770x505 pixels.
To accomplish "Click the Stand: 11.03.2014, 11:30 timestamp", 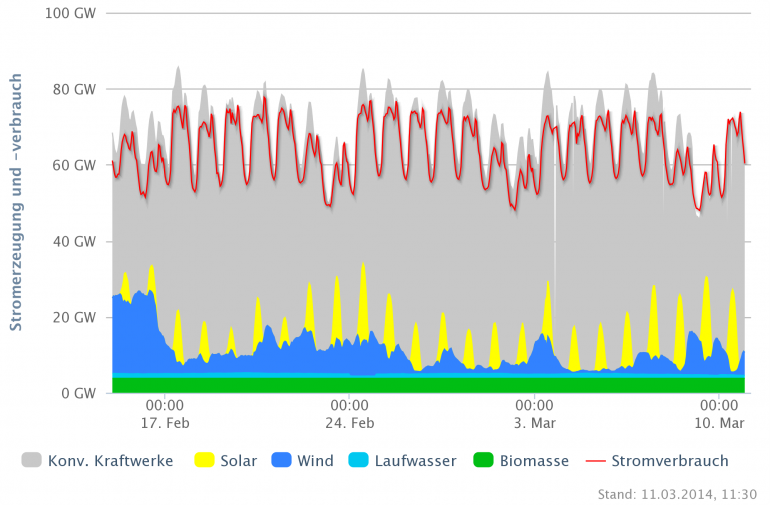I will tap(677, 494).
